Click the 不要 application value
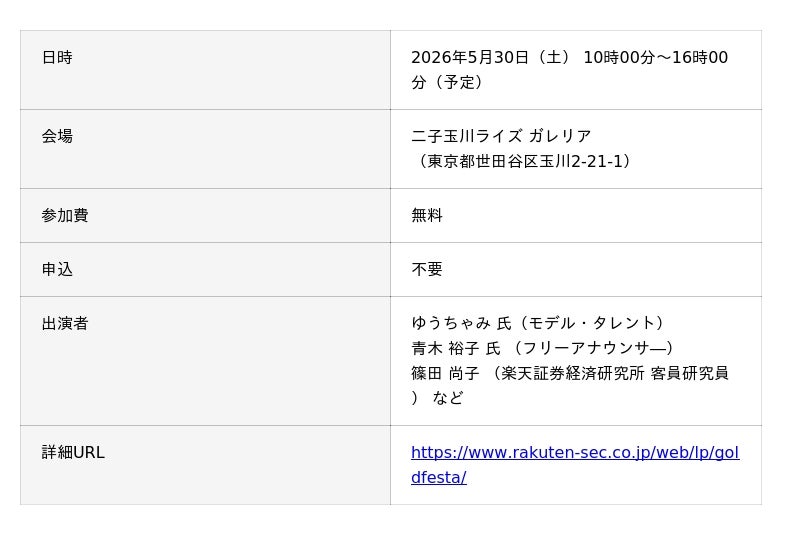This screenshot has width=800, height=535. pyautogui.click(x=427, y=270)
